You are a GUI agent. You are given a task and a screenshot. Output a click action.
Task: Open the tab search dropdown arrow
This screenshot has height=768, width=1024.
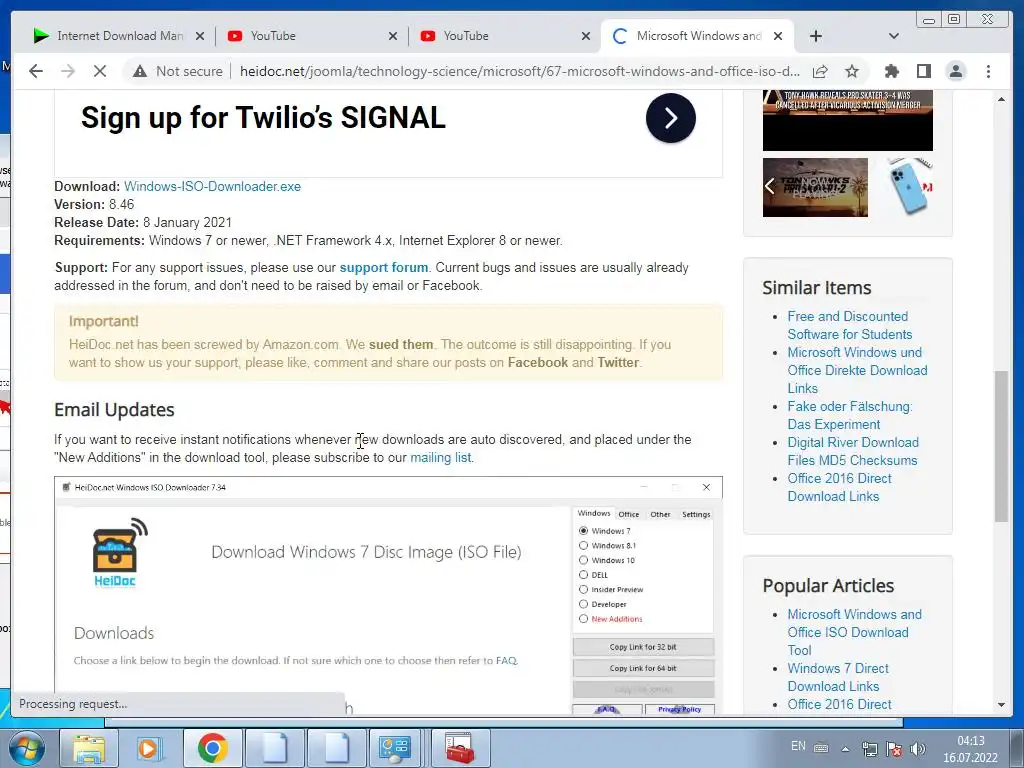coord(894,36)
